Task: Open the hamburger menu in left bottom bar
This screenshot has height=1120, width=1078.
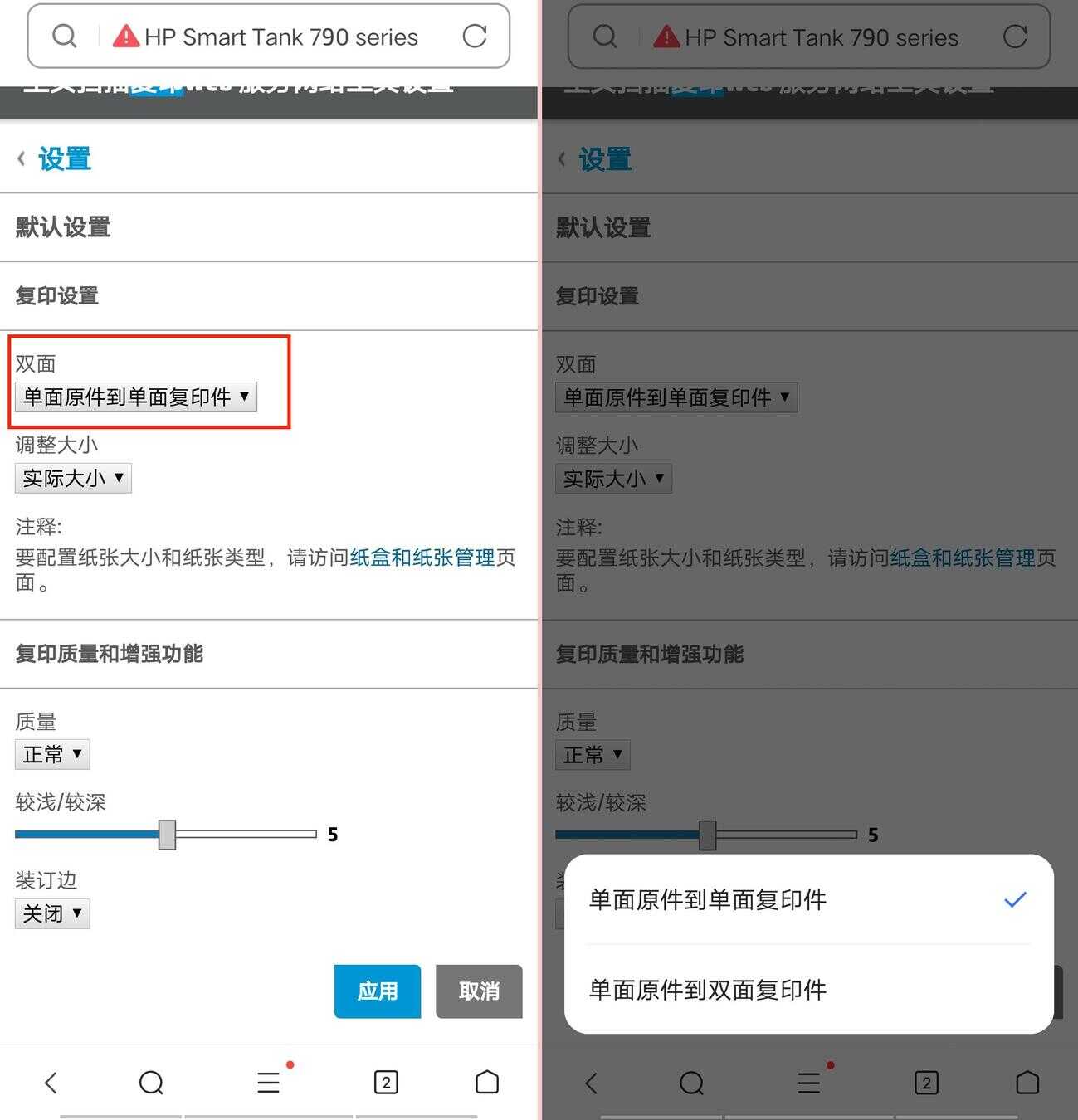Action: [268, 1082]
